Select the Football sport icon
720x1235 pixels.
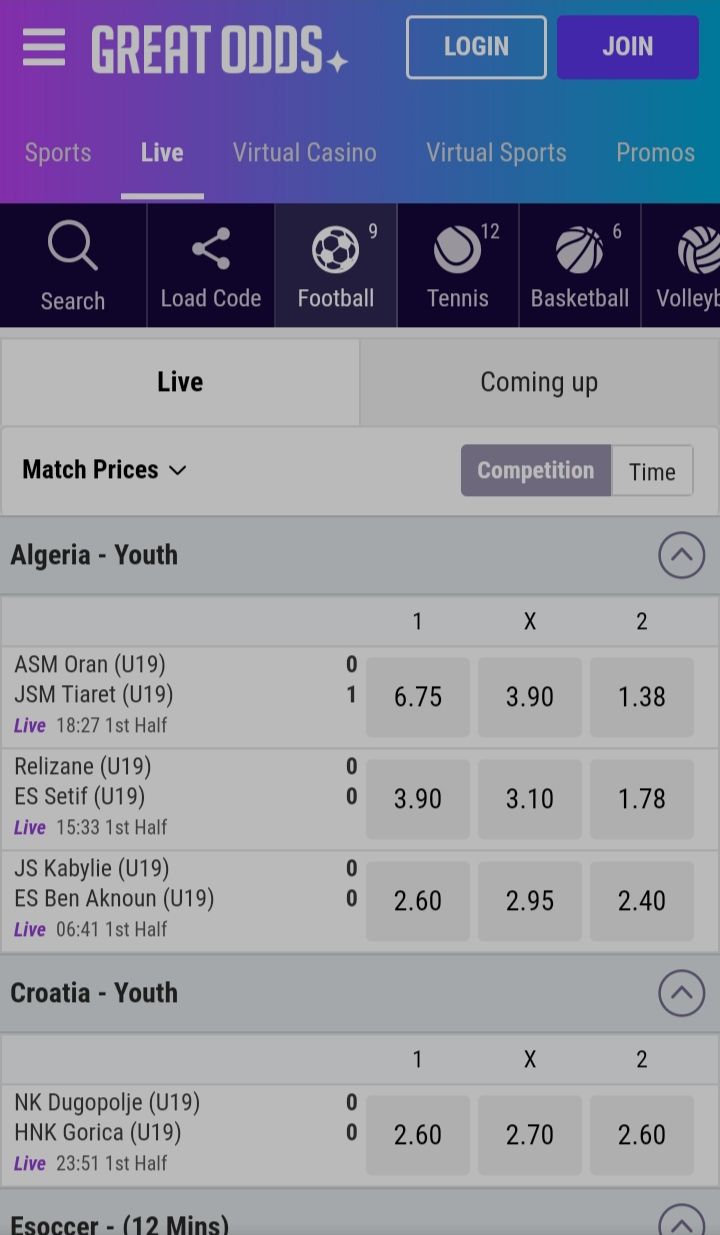(x=335, y=250)
